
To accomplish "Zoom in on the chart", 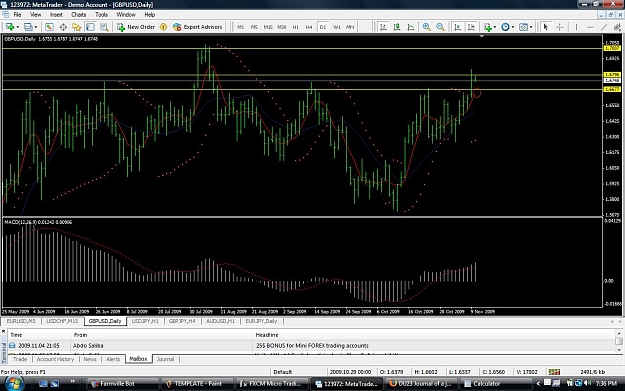I will (x=426, y=27).
